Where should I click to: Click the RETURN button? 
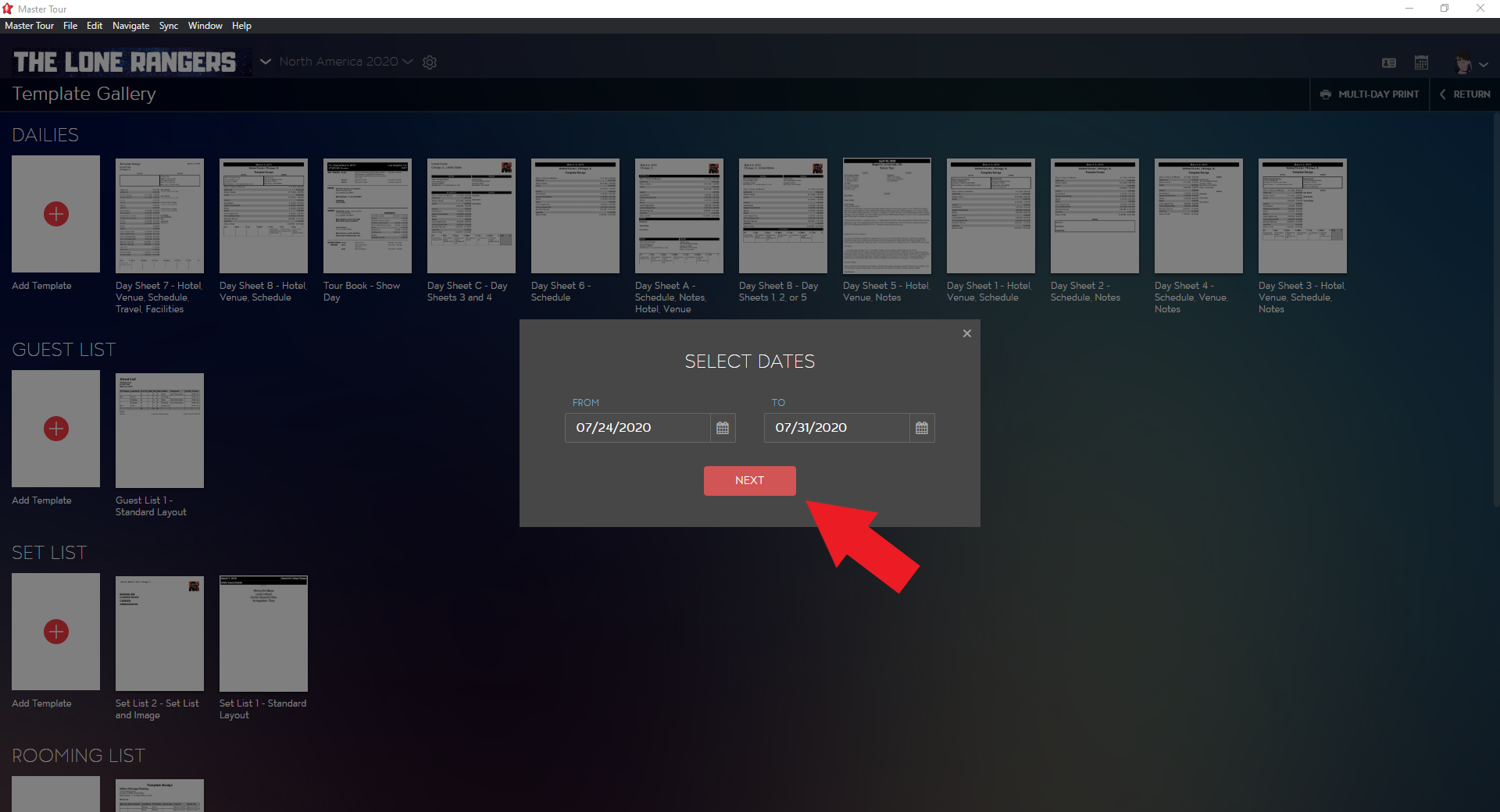pyautogui.click(x=1465, y=94)
